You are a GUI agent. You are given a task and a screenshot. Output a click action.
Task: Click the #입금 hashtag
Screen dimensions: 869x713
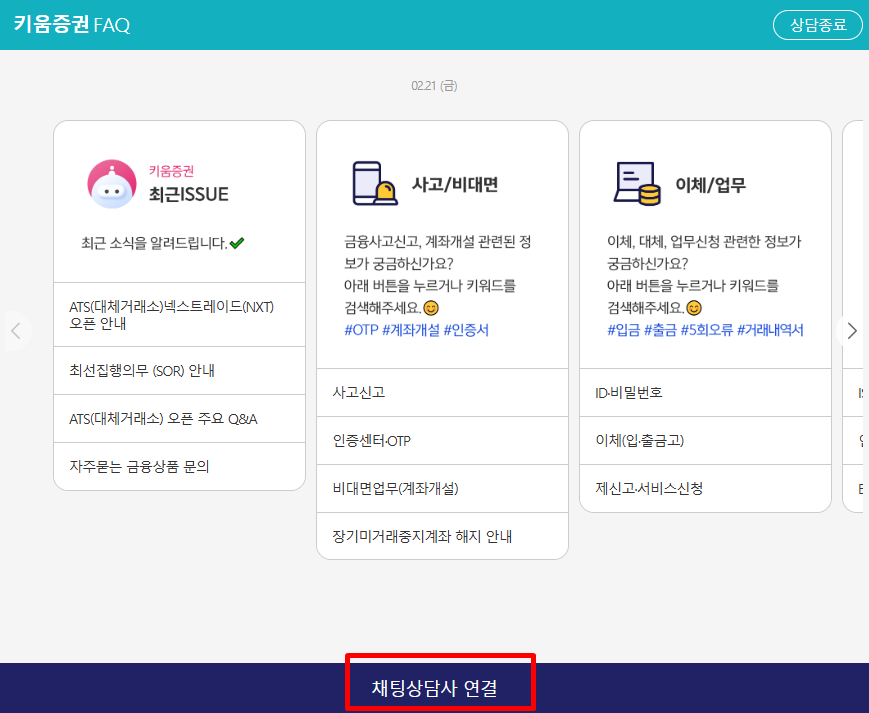623,330
